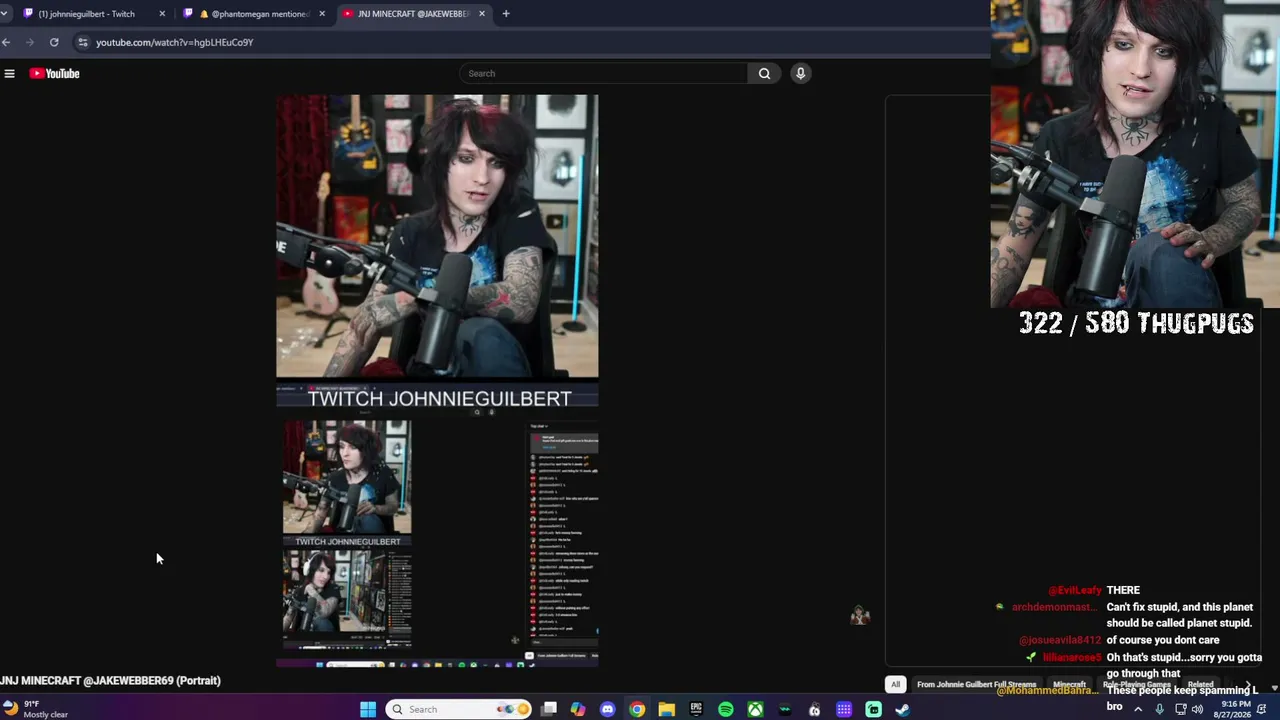
Task: Open network settings tray icon
Action: pos(1181,709)
